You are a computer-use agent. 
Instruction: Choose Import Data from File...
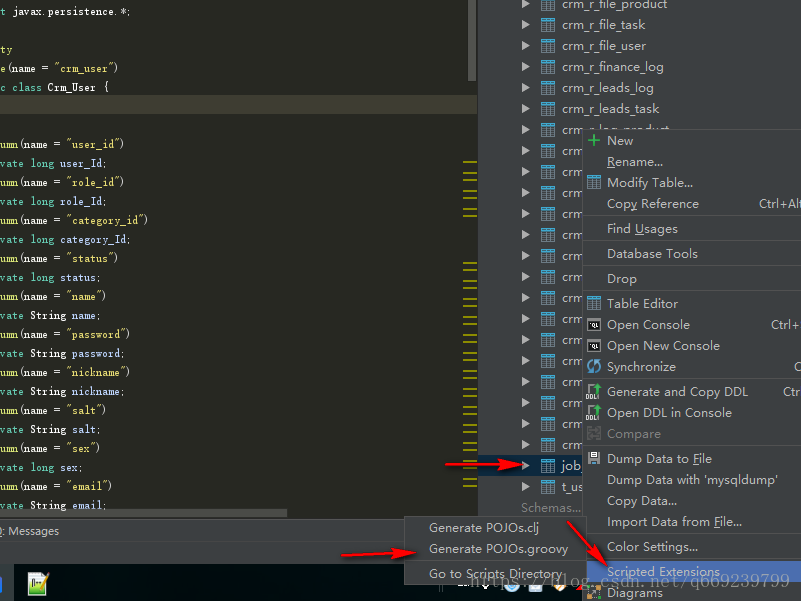[692, 521]
